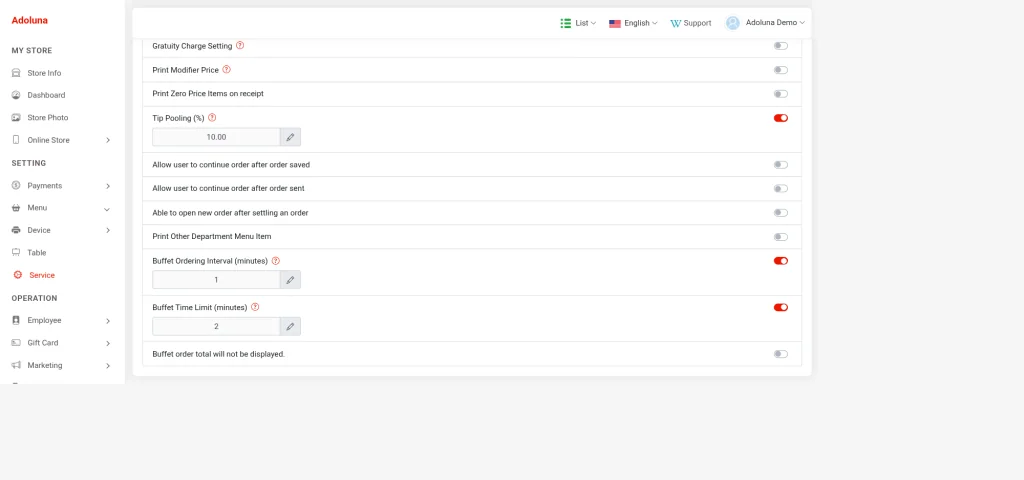Image resolution: width=1024 pixels, height=480 pixels.
Task: Click the Support W logo icon
Action: point(675,23)
